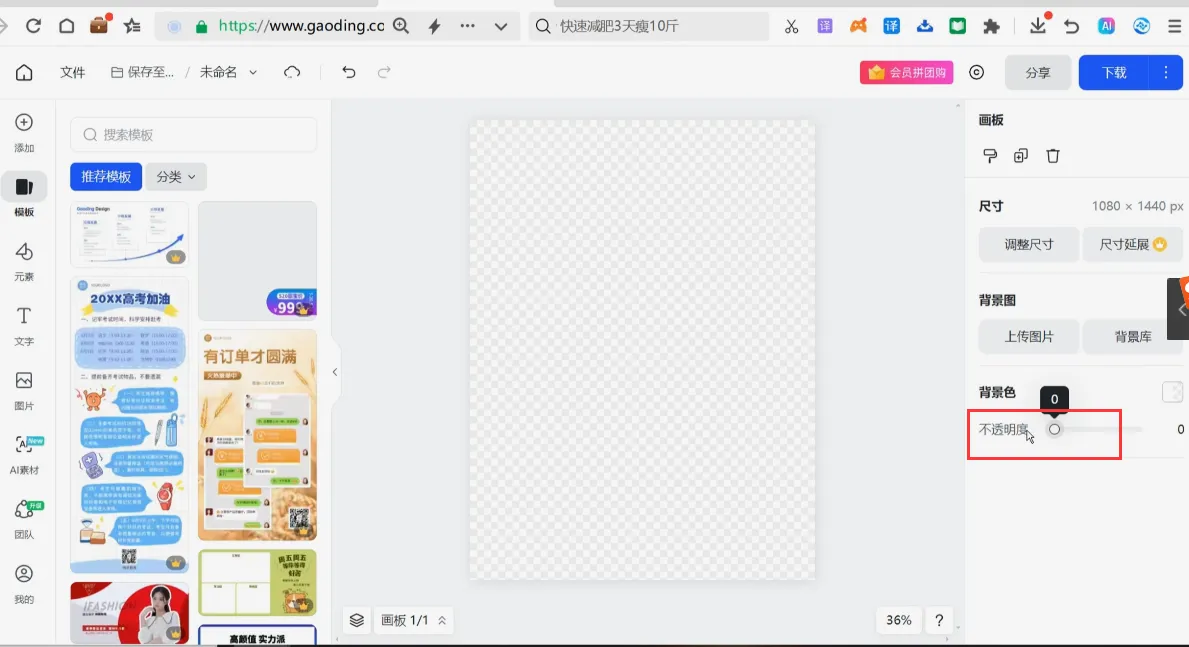Open the layers panel icon at bottom
Viewport: 1189px width, 647px height.
pyautogui.click(x=356, y=620)
